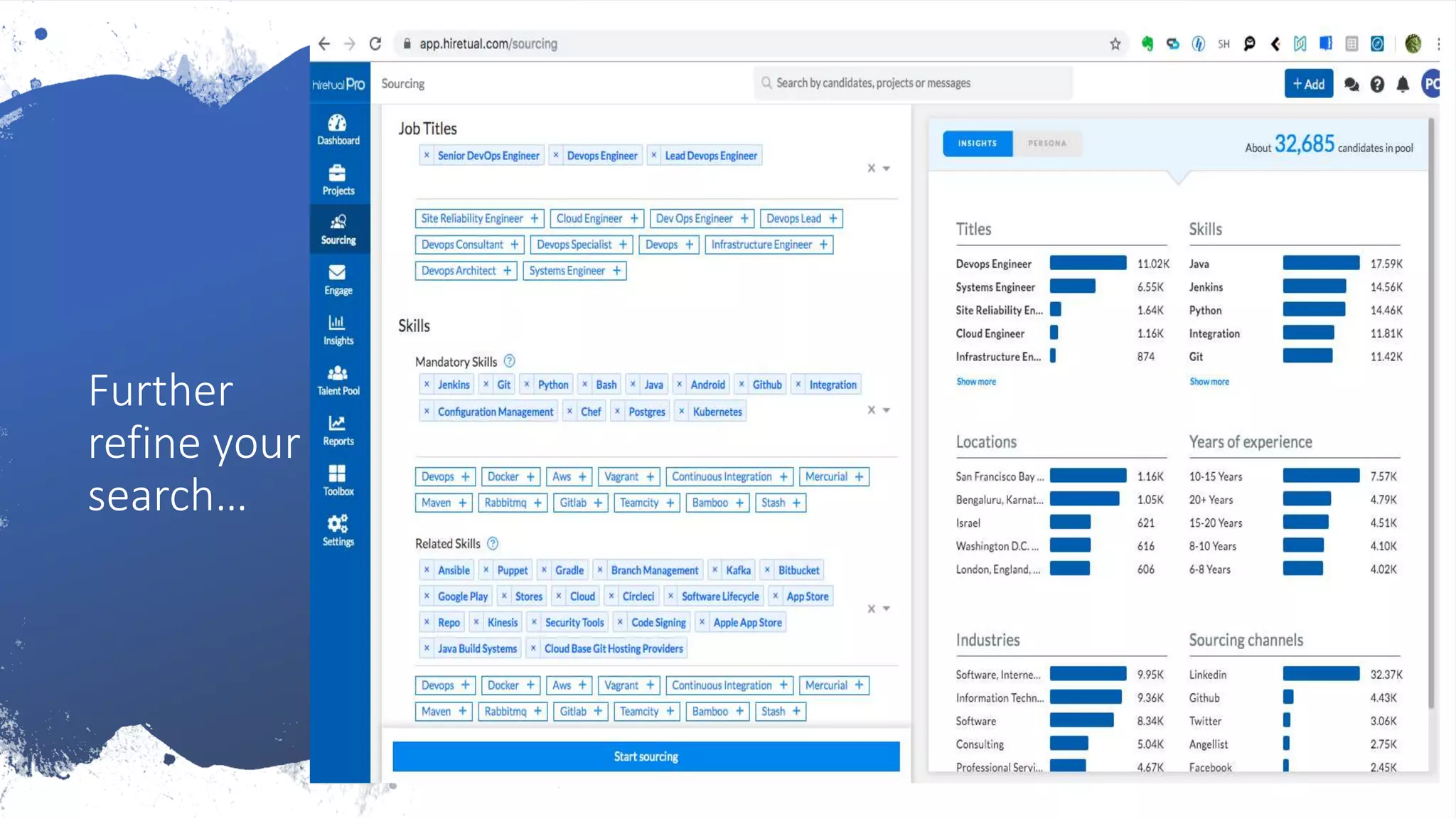Click the Start sourcing button
The image size is (1456, 819).
point(646,756)
